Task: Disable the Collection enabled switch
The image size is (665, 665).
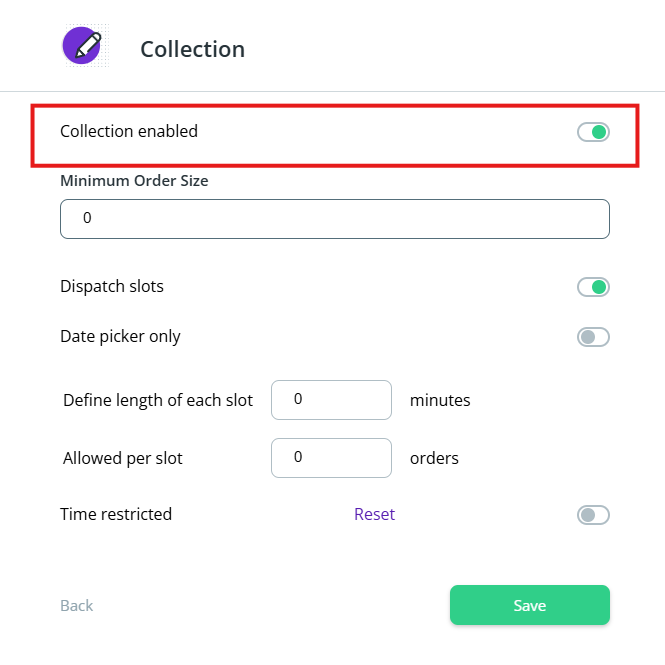Action: (593, 132)
